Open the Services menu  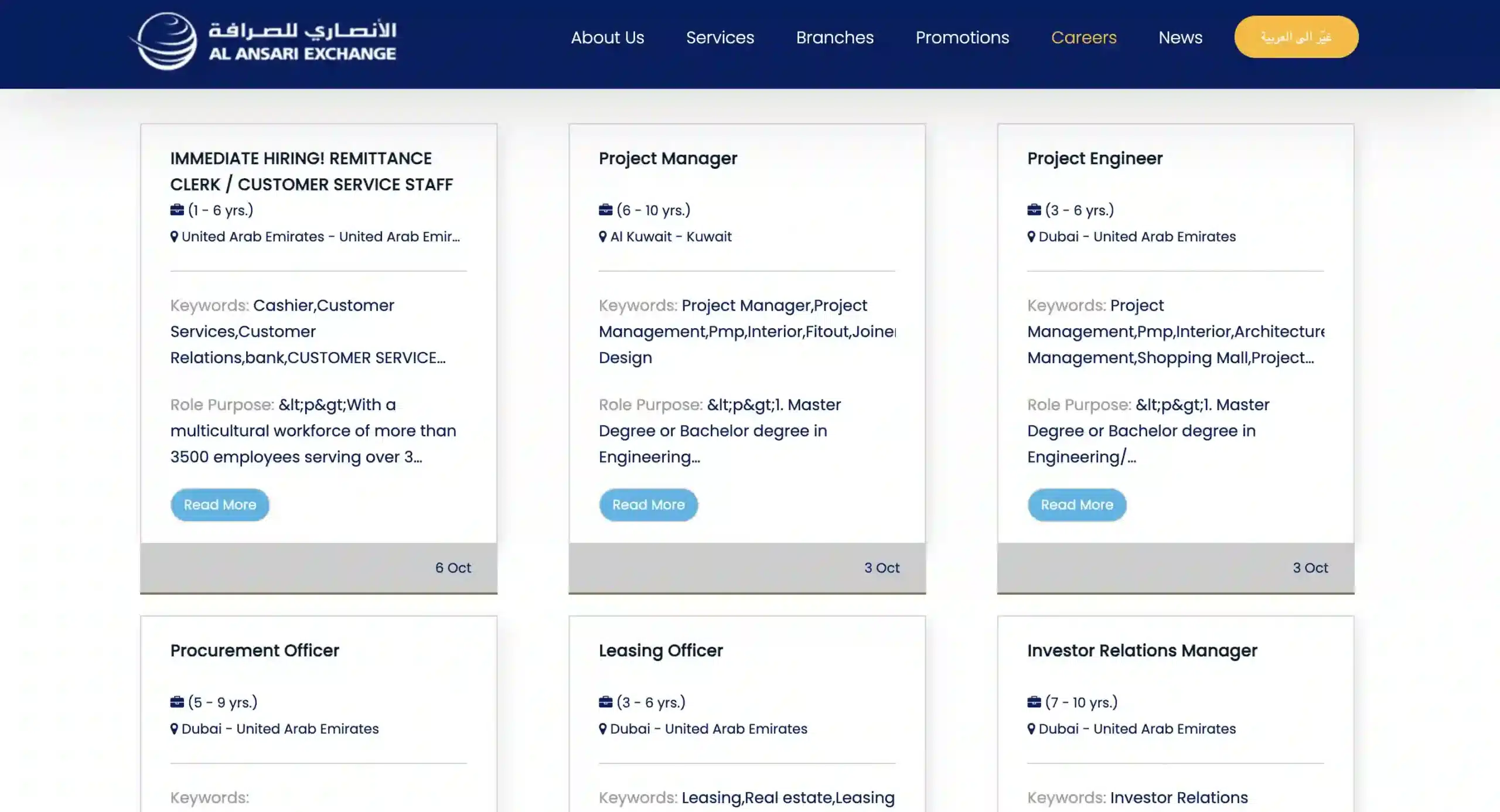pyautogui.click(x=720, y=37)
